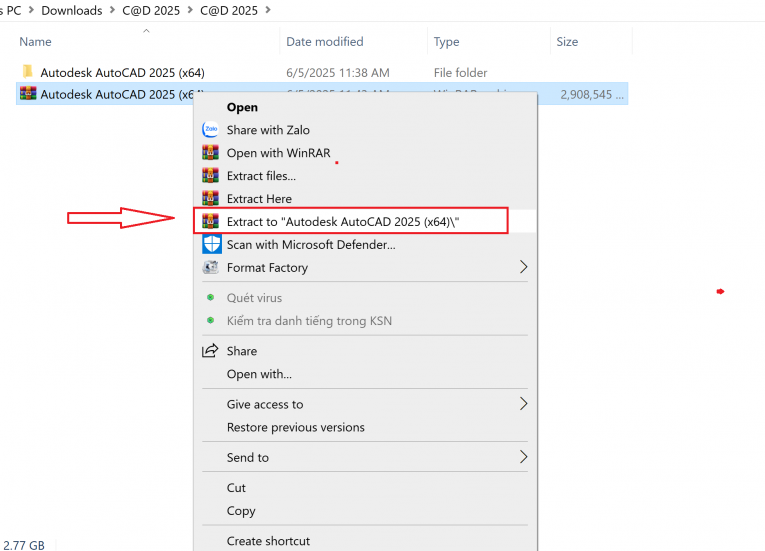
Task: Click the PC breadcrumb segment
Action: (x=14, y=10)
